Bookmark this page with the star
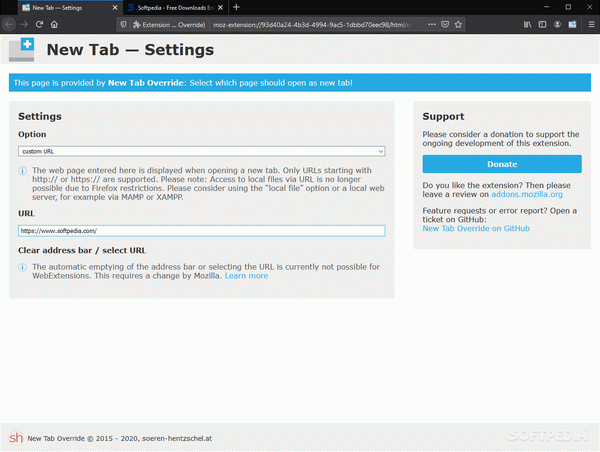Screen dimensions: 600x452 click(x=458, y=24)
